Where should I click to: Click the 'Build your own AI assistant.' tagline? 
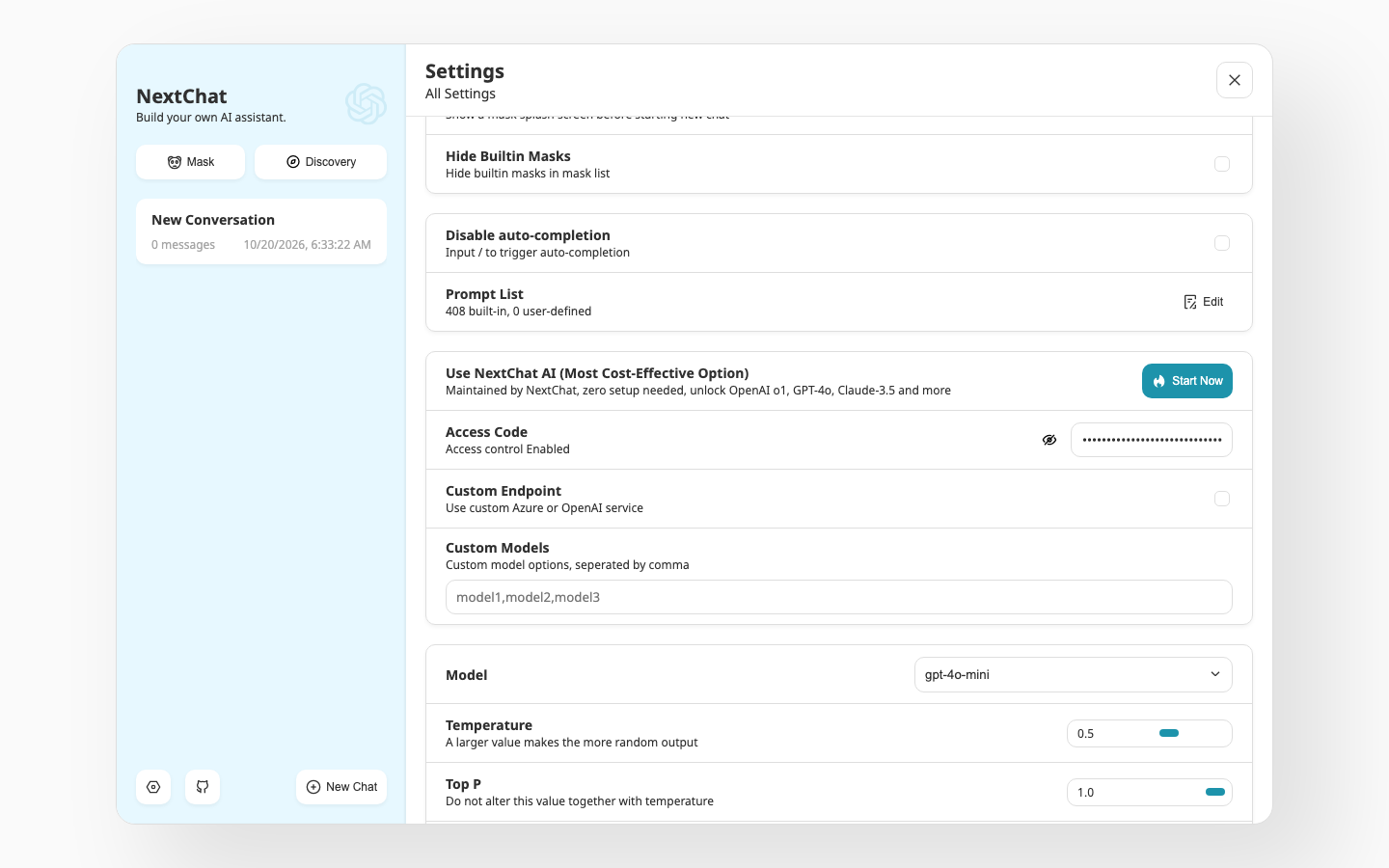click(x=211, y=118)
